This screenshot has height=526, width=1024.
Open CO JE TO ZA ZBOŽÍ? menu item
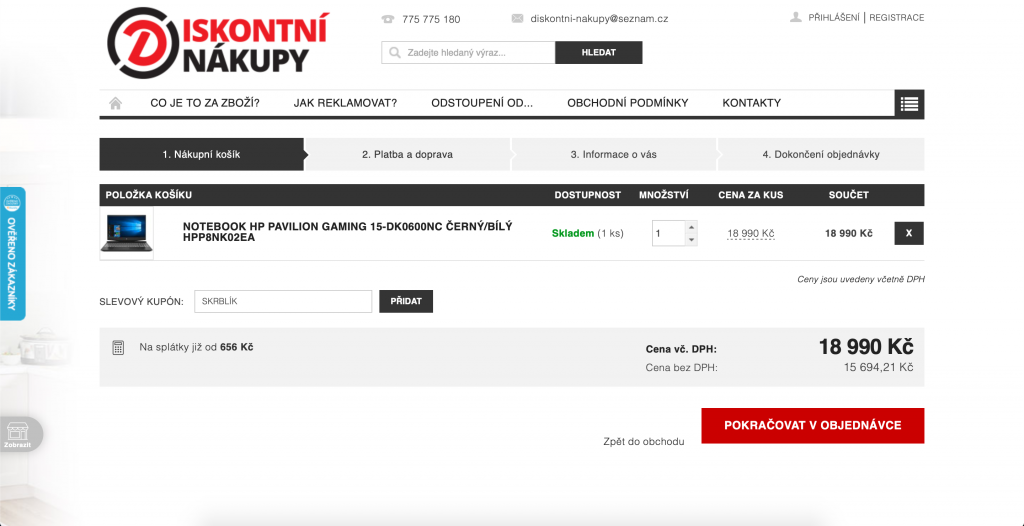coord(205,103)
